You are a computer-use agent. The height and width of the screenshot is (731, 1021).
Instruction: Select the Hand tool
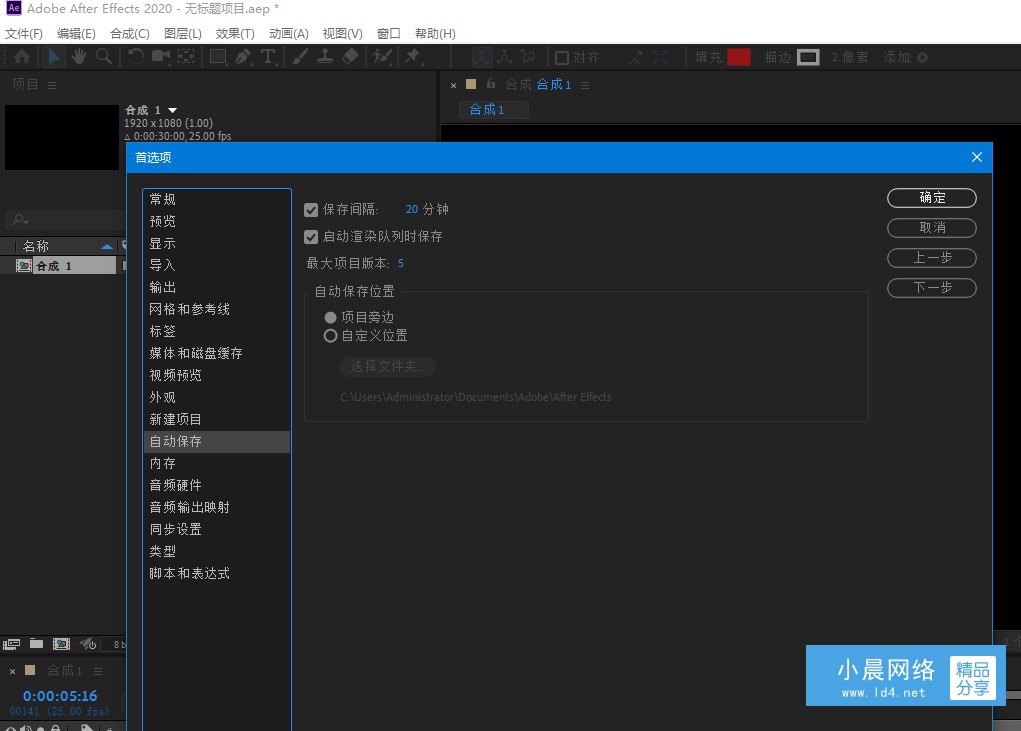pyautogui.click(x=79, y=57)
